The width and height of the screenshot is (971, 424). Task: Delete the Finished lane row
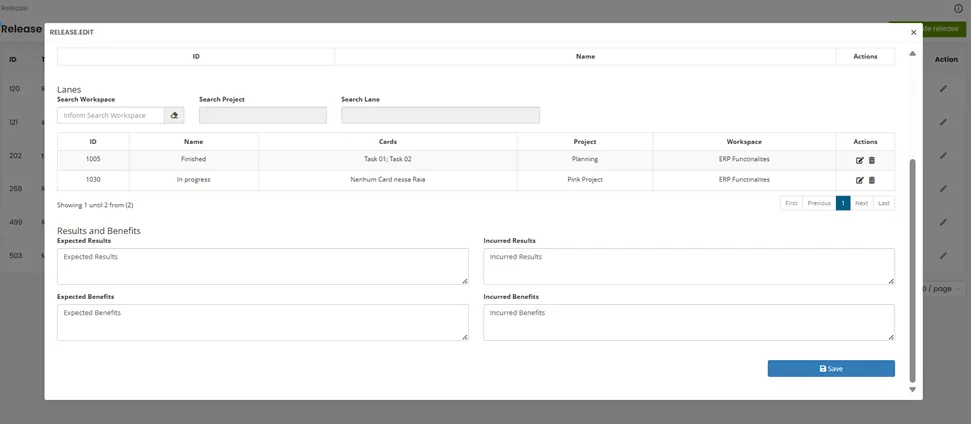(872, 160)
